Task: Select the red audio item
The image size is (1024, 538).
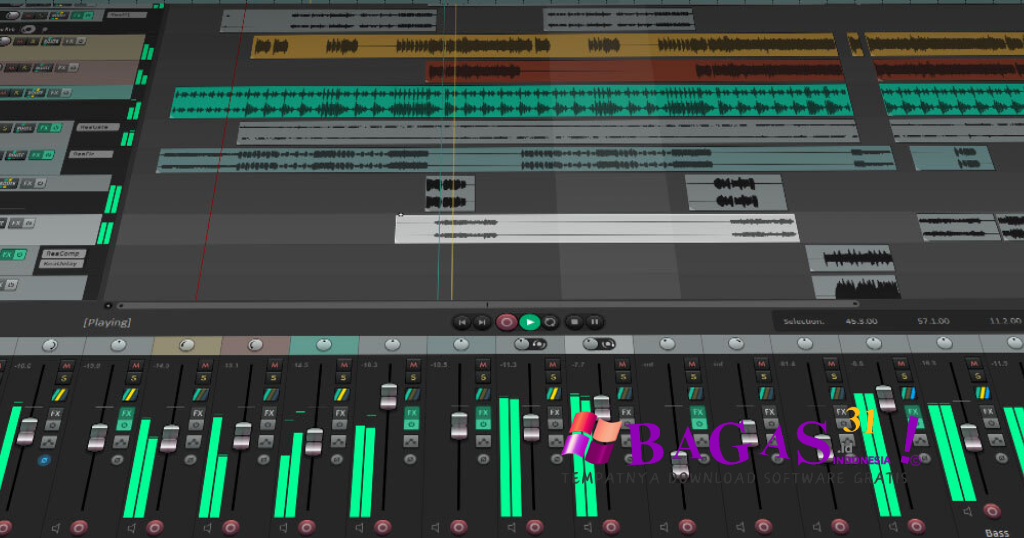Action: pyautogui.click(x=635, y=71)
